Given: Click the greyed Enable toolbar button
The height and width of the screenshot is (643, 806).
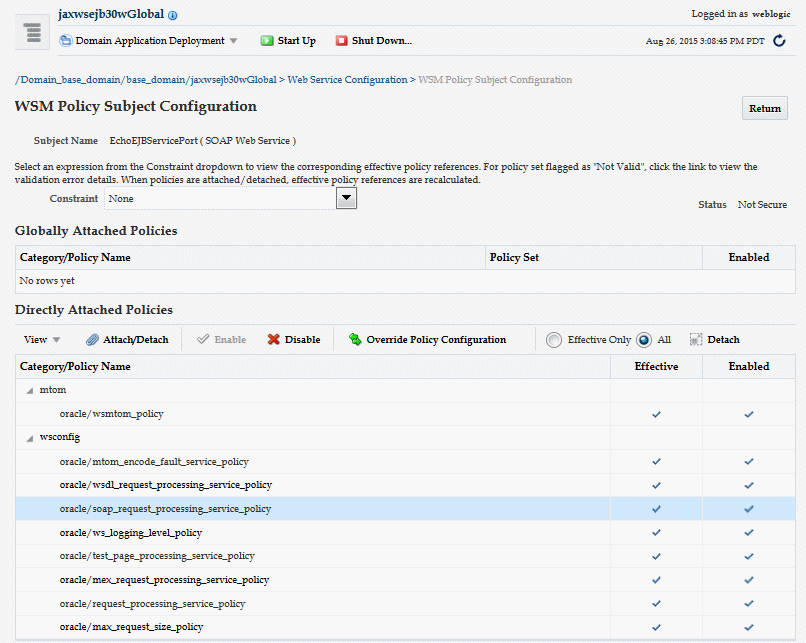Looking at the screenshot, I should tap(222, 340).
